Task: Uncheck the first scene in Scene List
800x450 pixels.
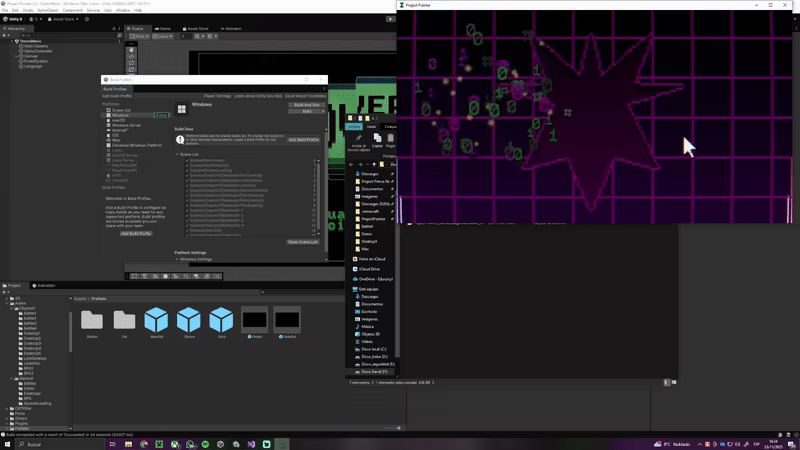Action: 187,160
